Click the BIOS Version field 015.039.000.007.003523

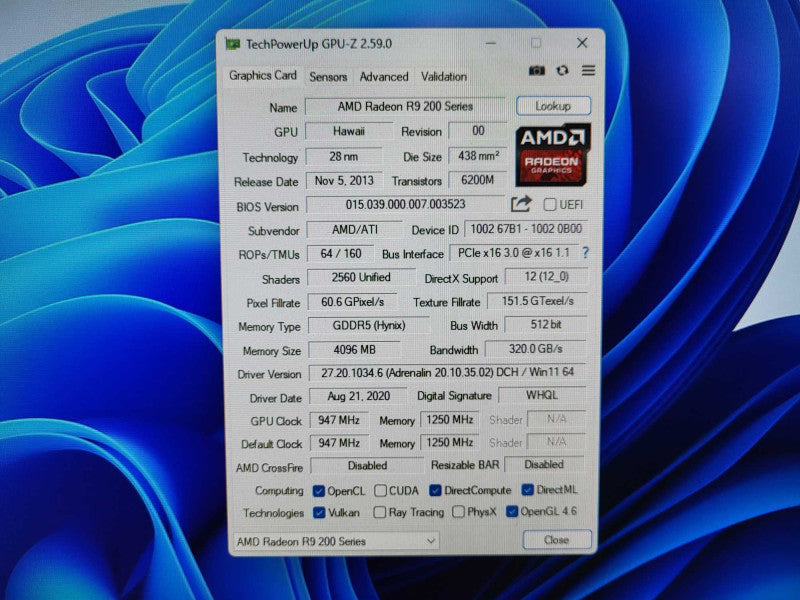[406, 205]
